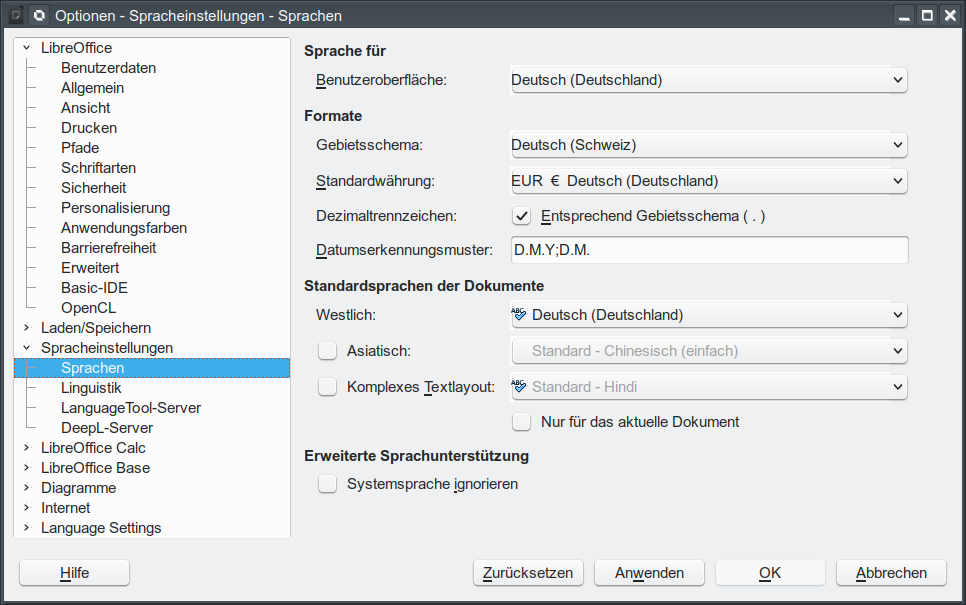The width and height of the screenshot is (966, 605).
Task: Click spellcheck ABC icon in Komplexes Textlayout dropdown
Action: click(519, 387)
